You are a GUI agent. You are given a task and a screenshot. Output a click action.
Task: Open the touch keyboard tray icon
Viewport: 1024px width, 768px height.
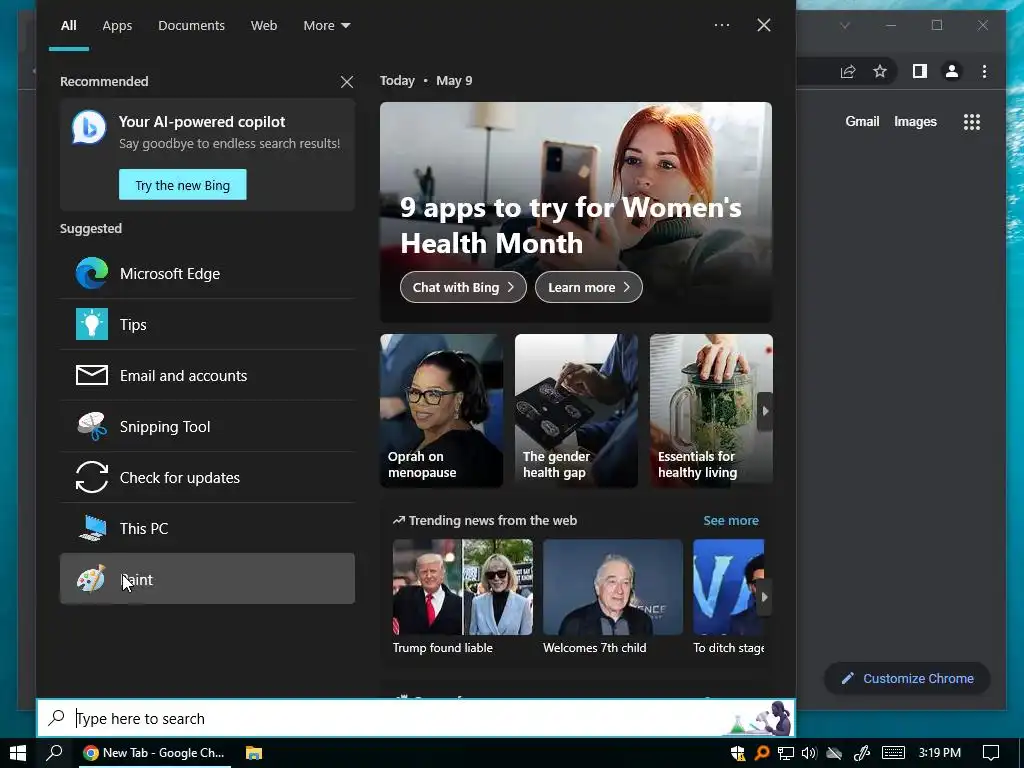point(893,753)
